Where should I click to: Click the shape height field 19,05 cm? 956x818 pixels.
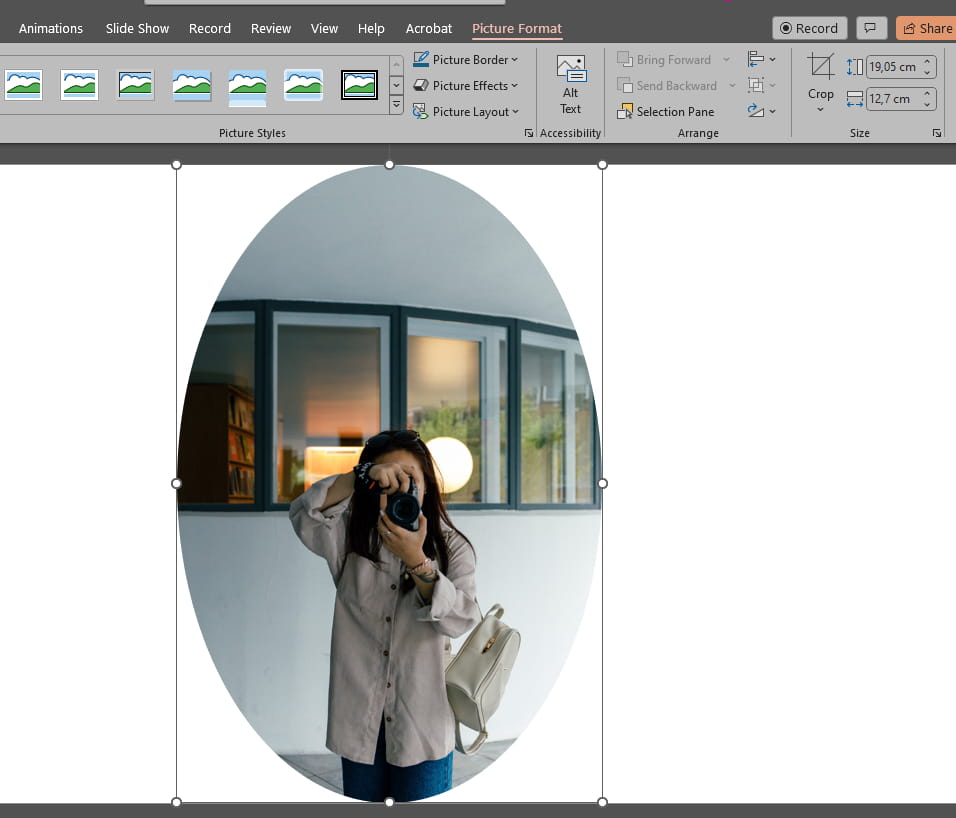[893, 67]
